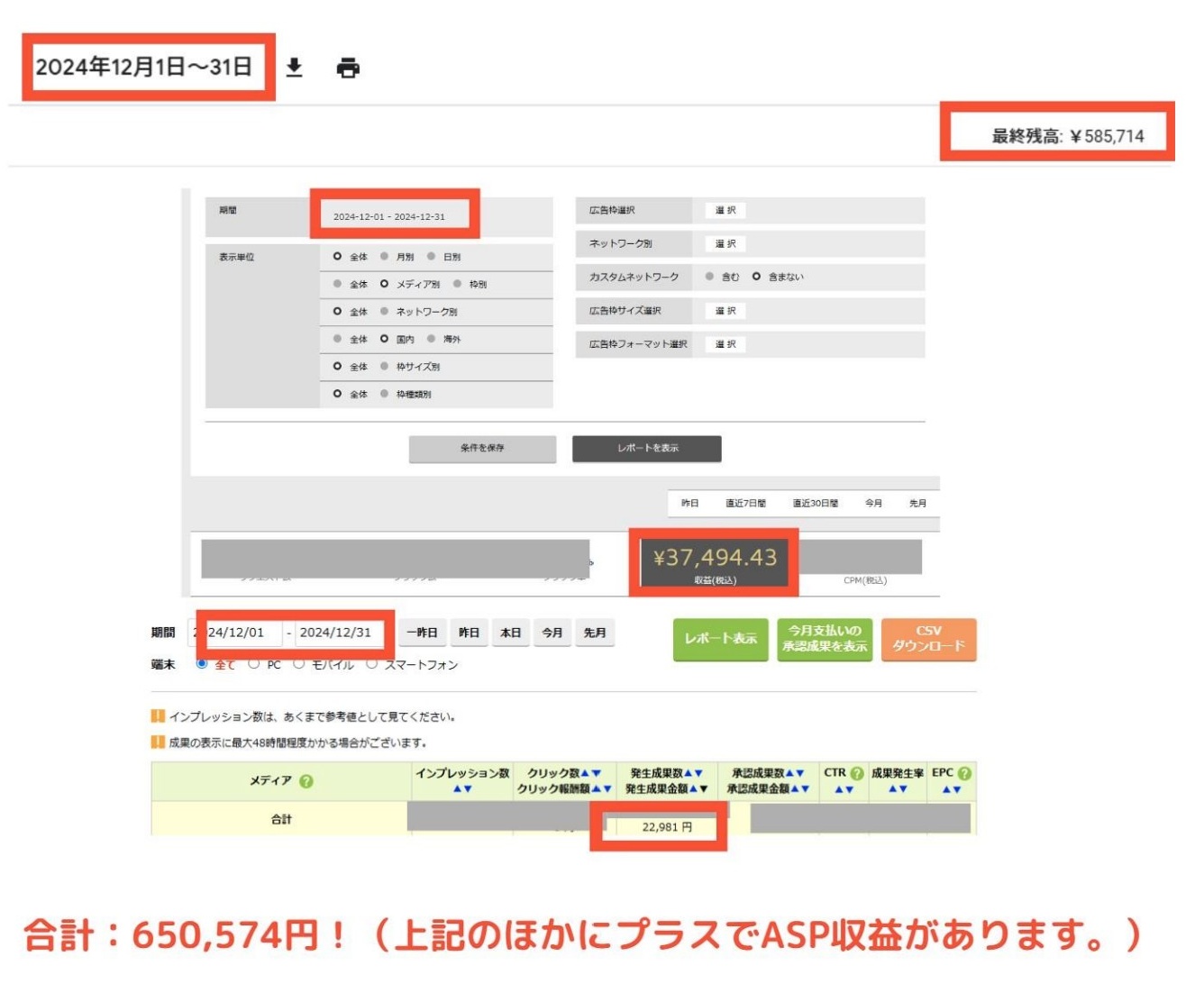Click the orange CSV ダウンロード button
This screenshot has height=984, width=1204.
[928, 639]
